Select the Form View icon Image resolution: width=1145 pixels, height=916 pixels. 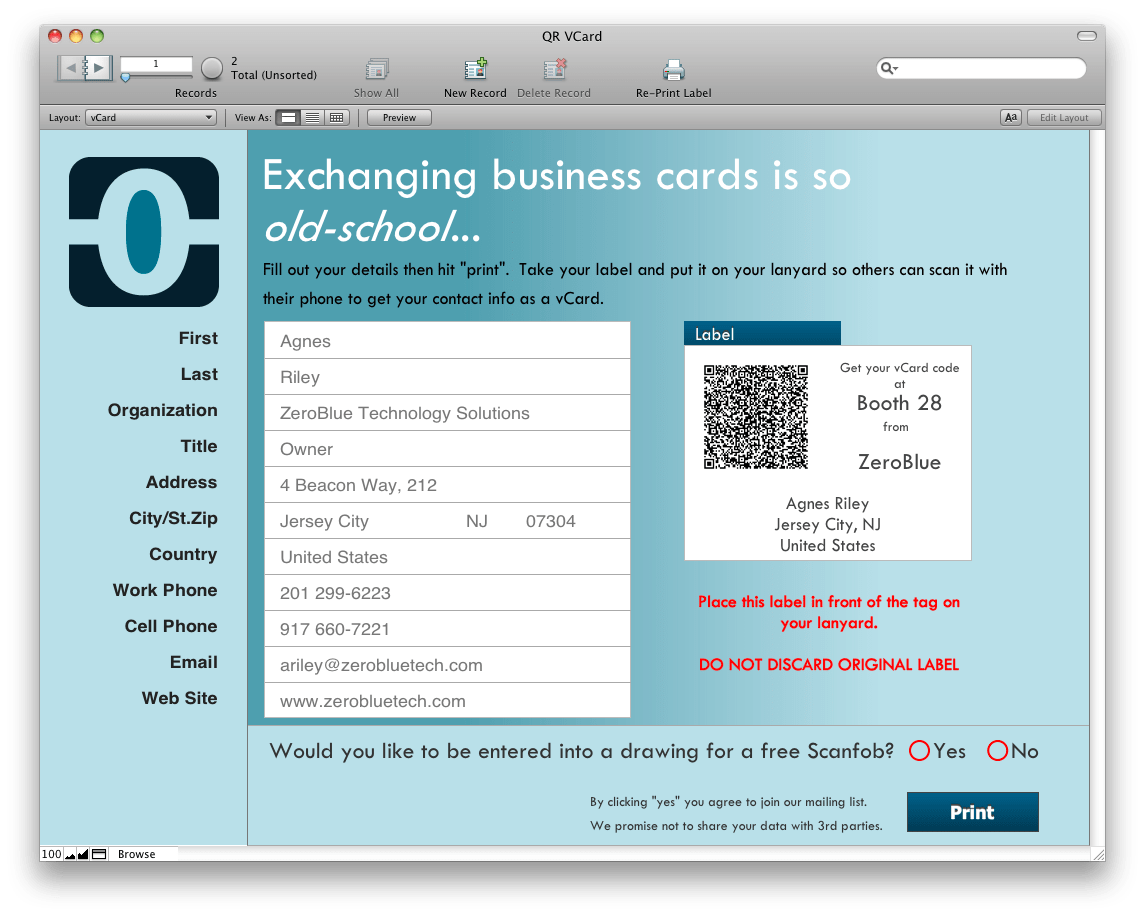[288, 117]
